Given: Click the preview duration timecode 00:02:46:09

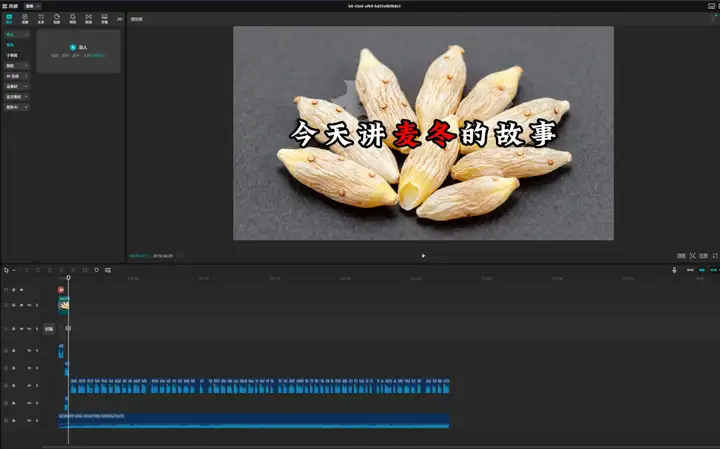Looking at the screenshot, I should (x=163, y=256).
